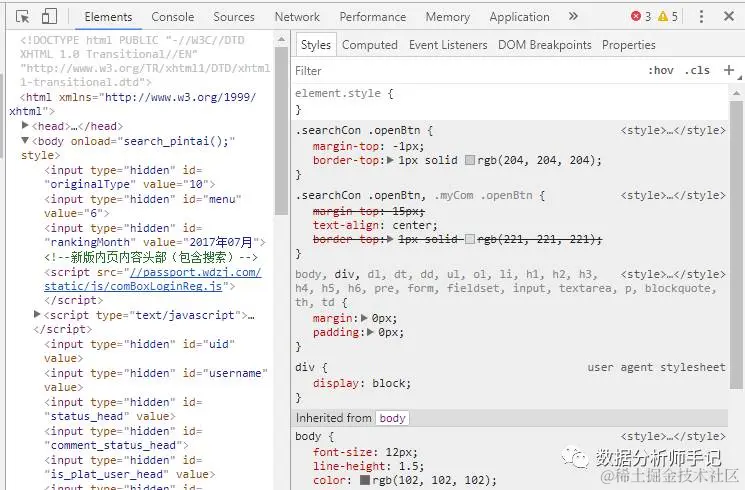
Task: Select the green HTML comment node
Action: pyautogui.click(x=151, y=257)
